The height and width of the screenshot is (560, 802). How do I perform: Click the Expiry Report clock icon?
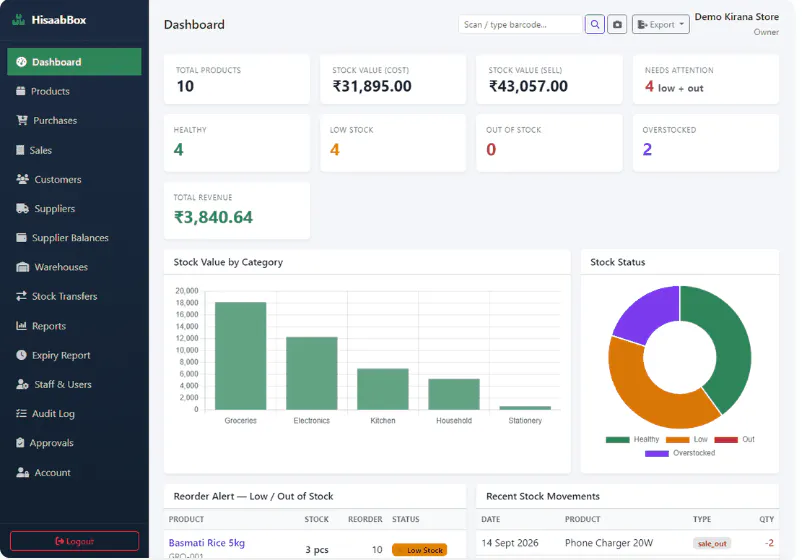click(21, 354)
